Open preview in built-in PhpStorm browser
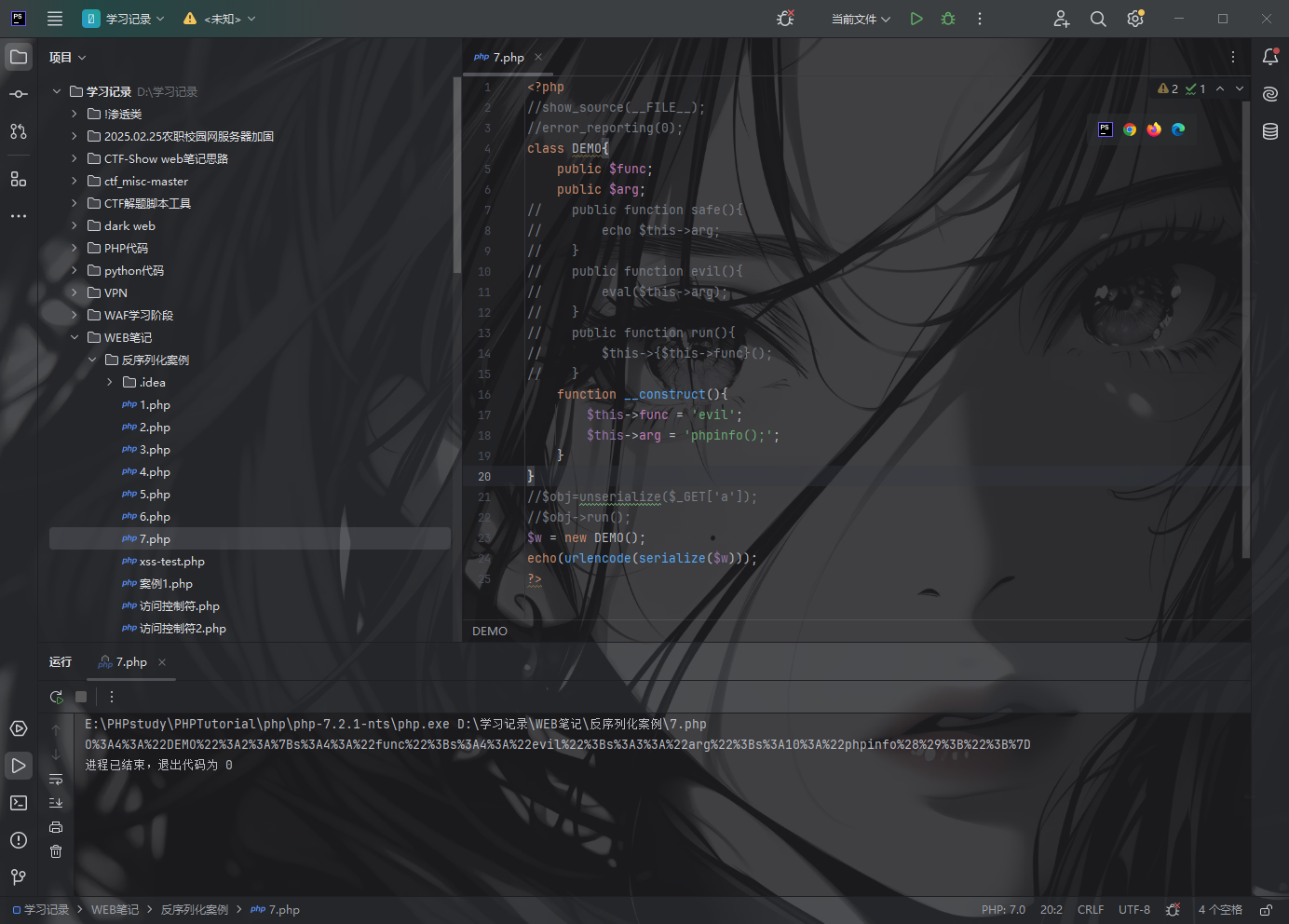The width and height of the screenshot is (1289, 924). coord(1106,129)
